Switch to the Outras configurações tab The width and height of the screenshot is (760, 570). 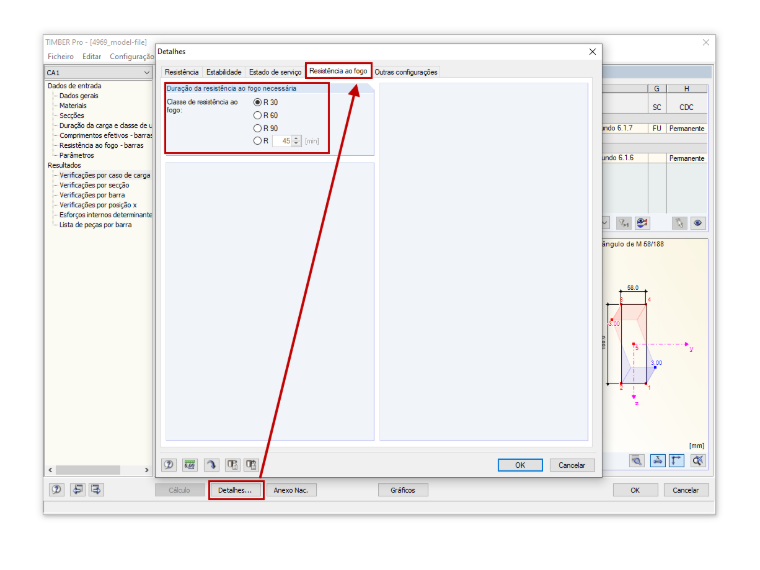[406, 72]
